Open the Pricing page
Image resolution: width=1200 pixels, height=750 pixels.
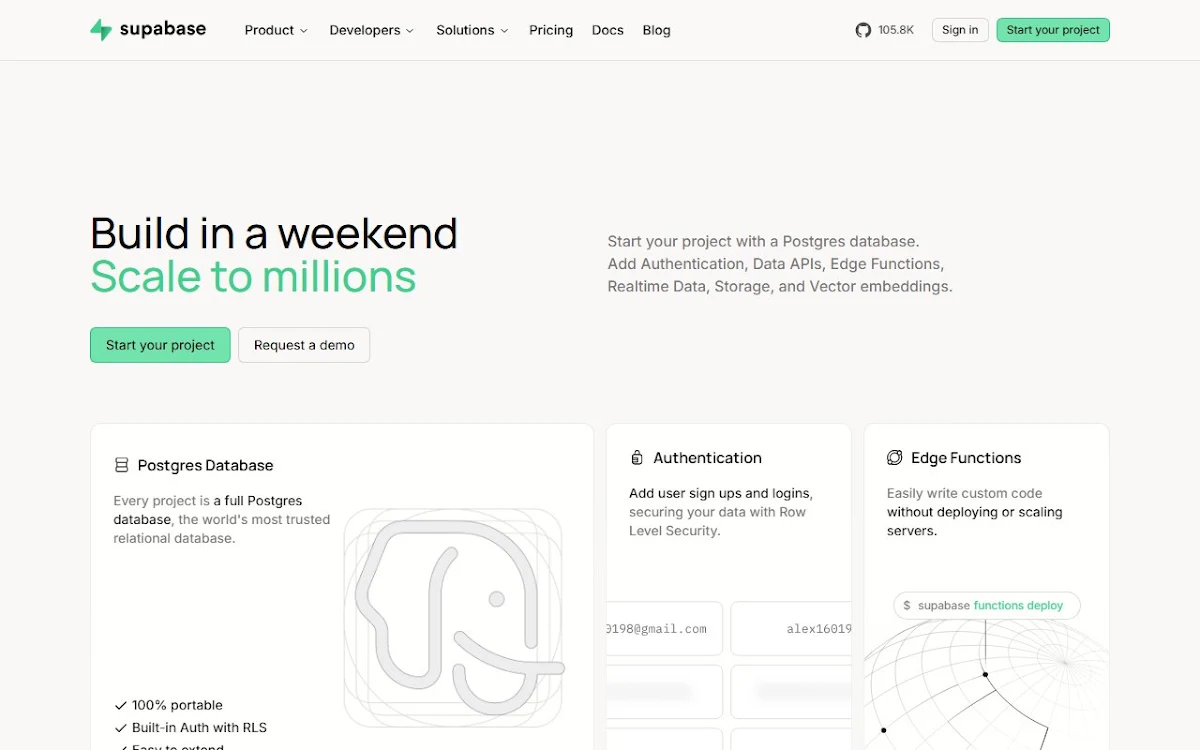pyautogui.click(x=551, y=30)
